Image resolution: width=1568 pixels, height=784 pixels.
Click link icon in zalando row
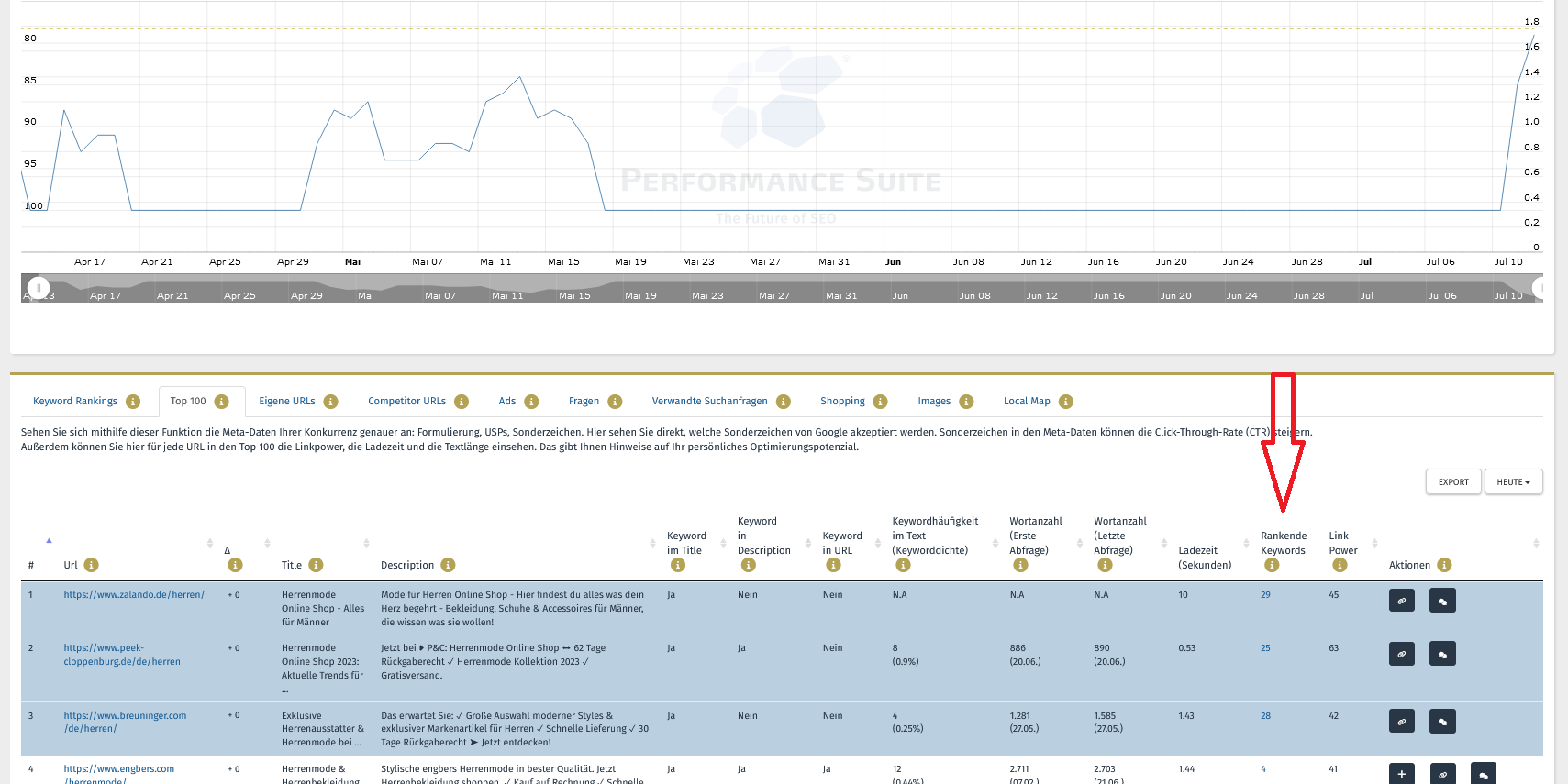[1402, 601]
